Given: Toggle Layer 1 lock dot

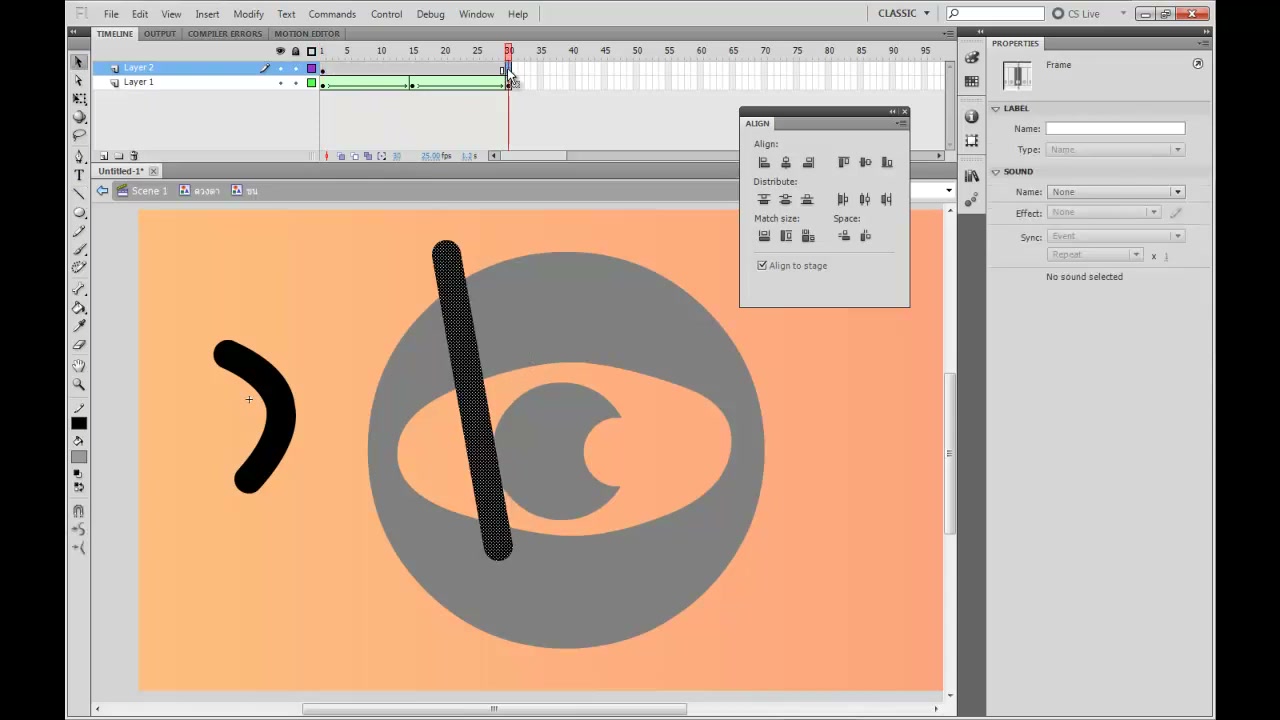Looking at the screenshot, I should (x=295, y=83).
